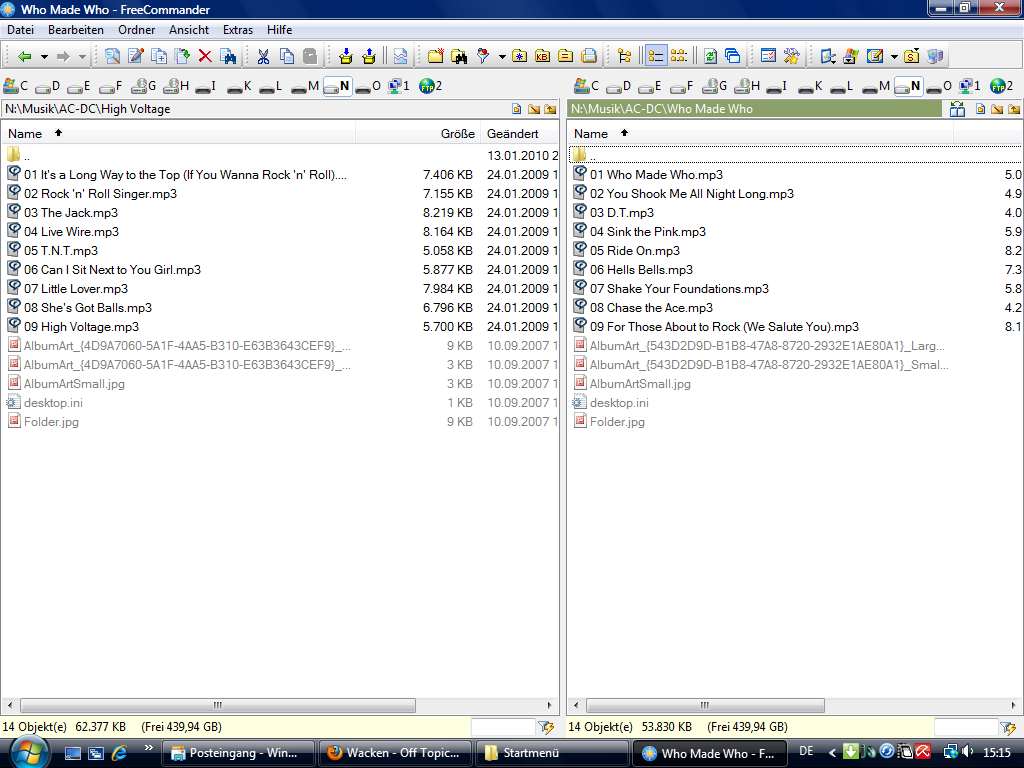This screenshot has height=768, width=1024.
Task: Show the folder tree icon
Action: point(624,56)
